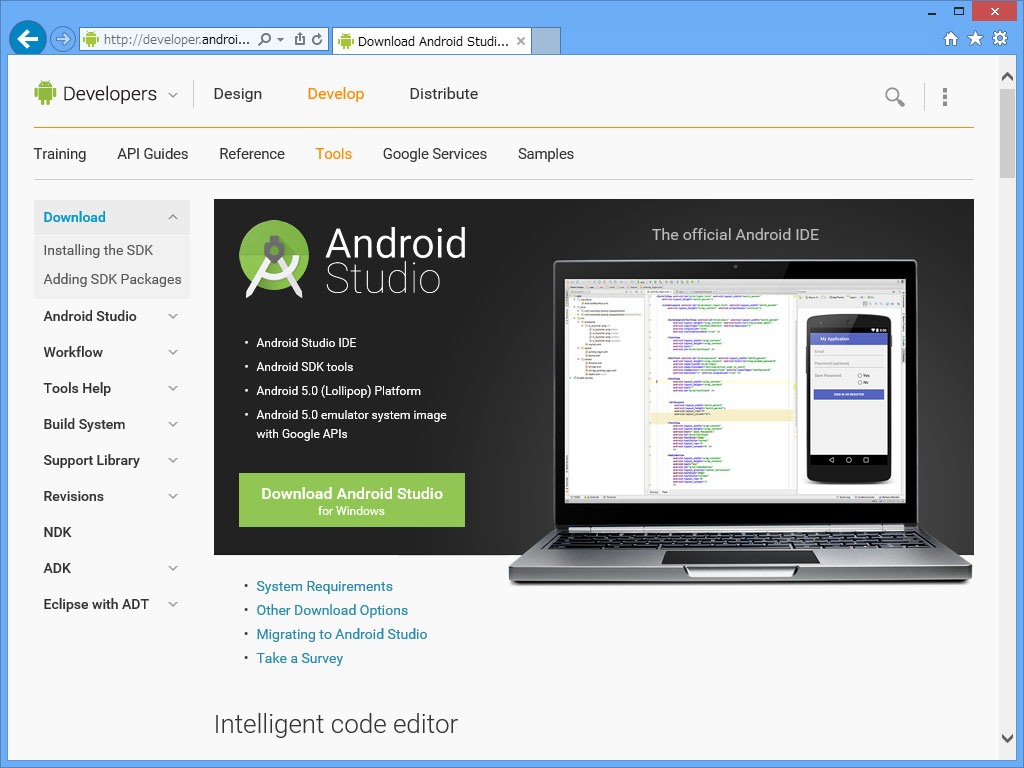Screen dimensions: 1024x768
Task: Click the address bar URL field
Action: (176, 39)
